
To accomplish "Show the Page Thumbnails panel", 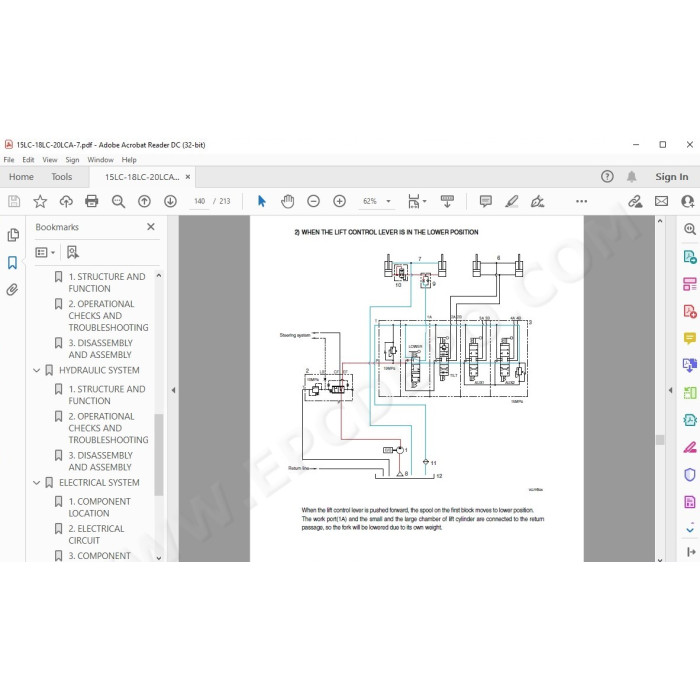I will point(13,235).
